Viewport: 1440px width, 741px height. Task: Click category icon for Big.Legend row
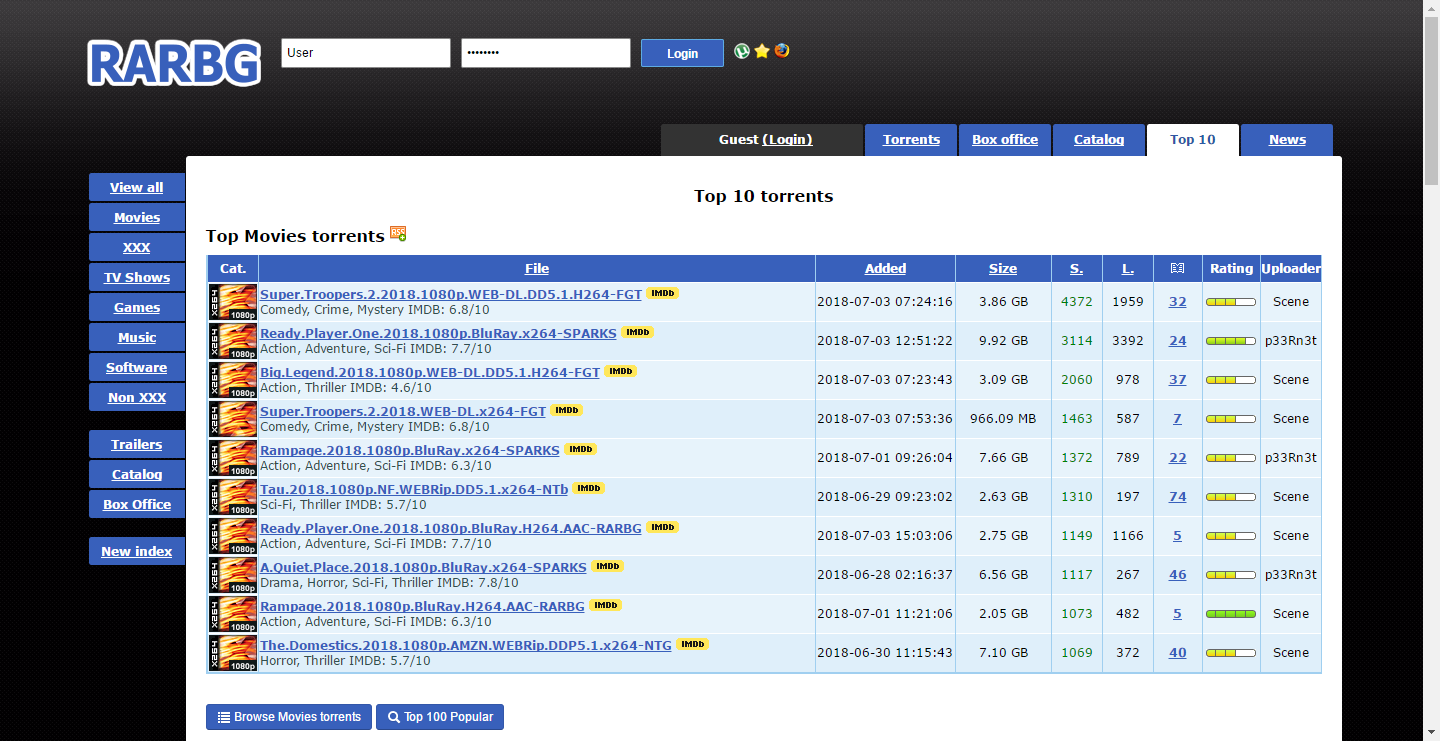(233, 380)
